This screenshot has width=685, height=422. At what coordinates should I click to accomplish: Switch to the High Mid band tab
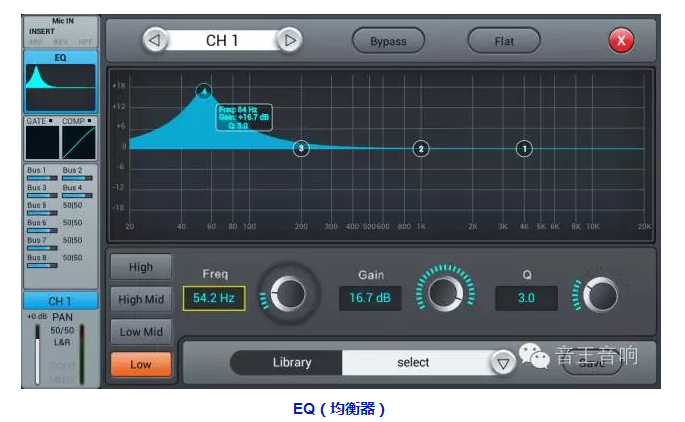click(x=141, y=299)
